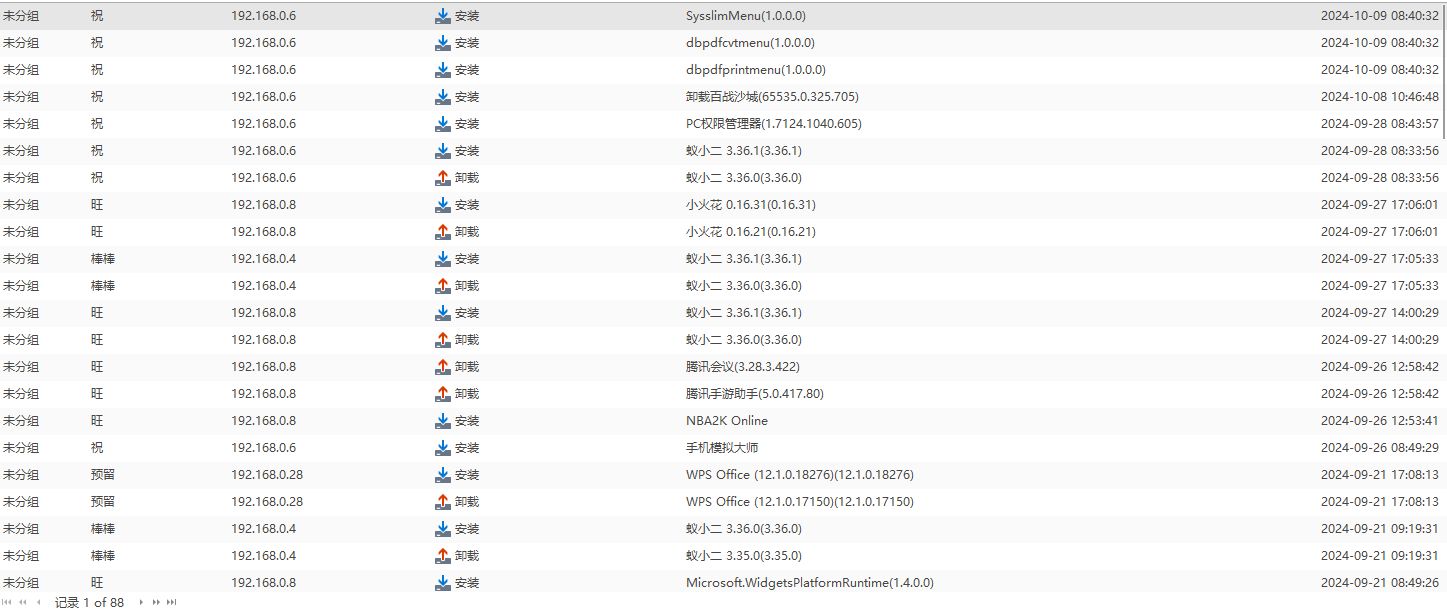
Task: Click the time 2024-09-26 12:53:41
Action: (1380, 421)
